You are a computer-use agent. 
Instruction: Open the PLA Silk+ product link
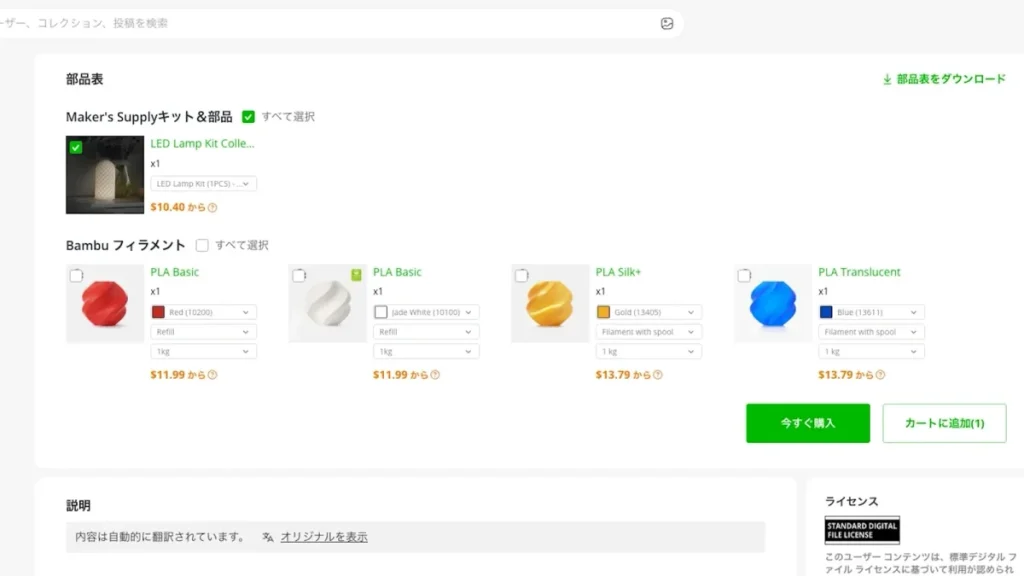(x=618, y=272)
